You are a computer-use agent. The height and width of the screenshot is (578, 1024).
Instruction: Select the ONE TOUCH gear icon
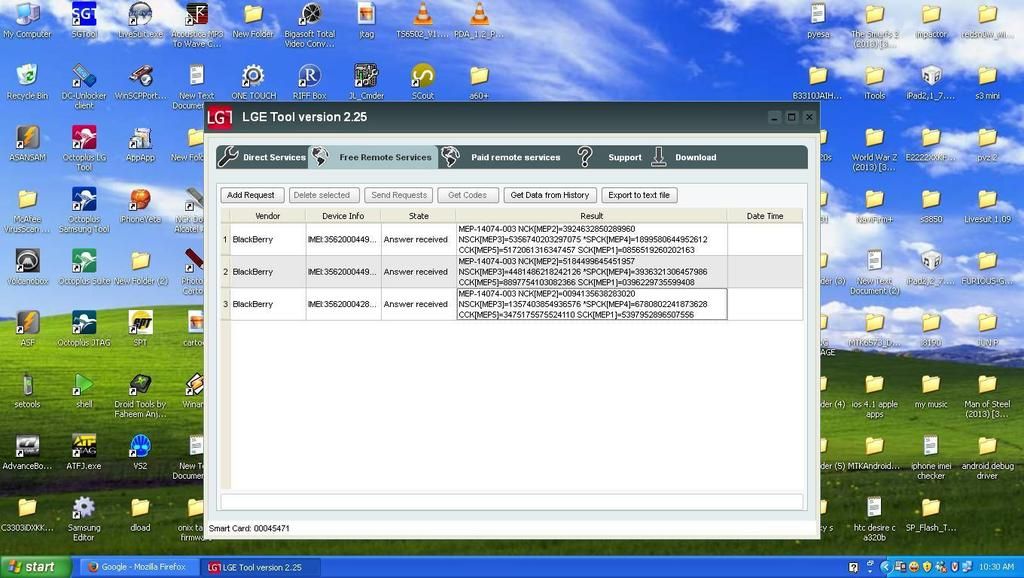point(253,82)
